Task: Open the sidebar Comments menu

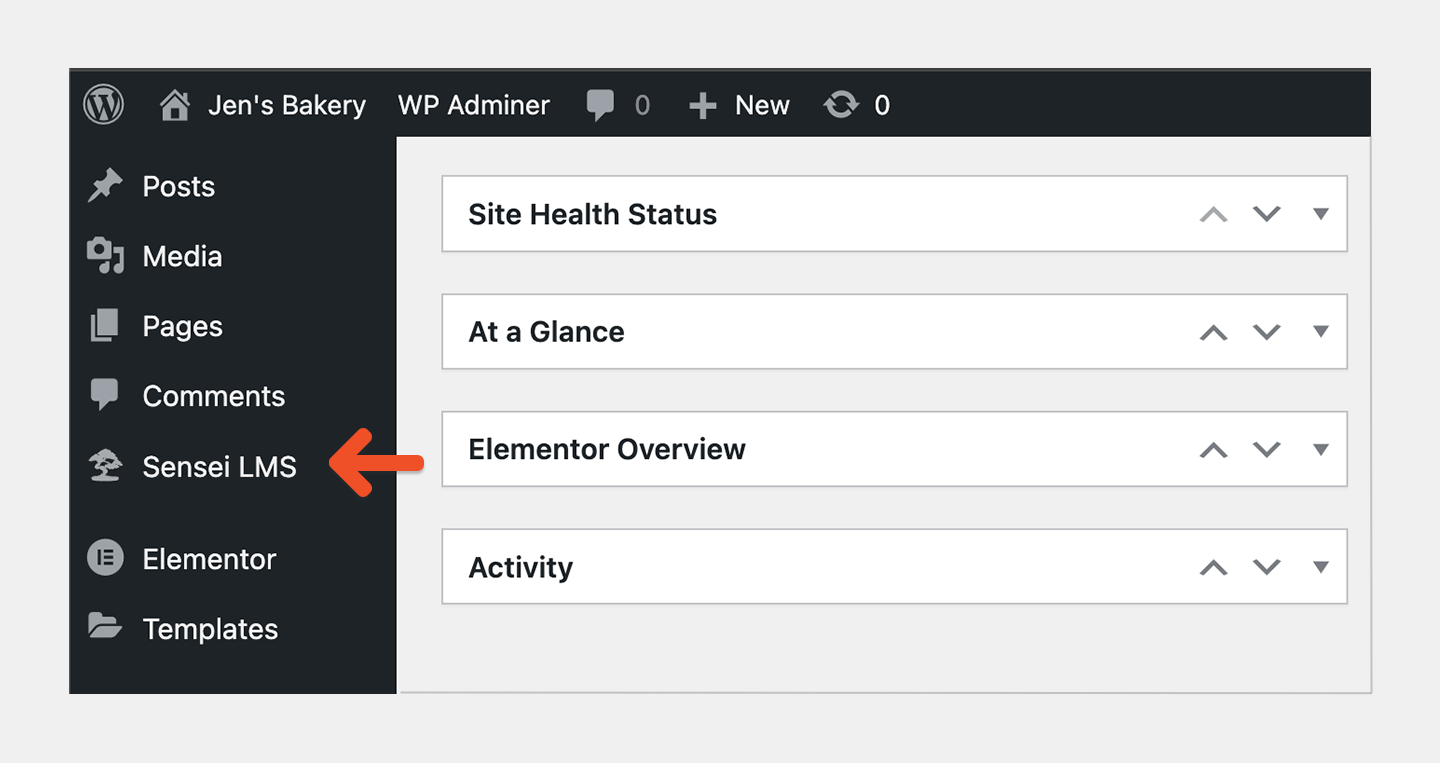Action: (214, 396)
